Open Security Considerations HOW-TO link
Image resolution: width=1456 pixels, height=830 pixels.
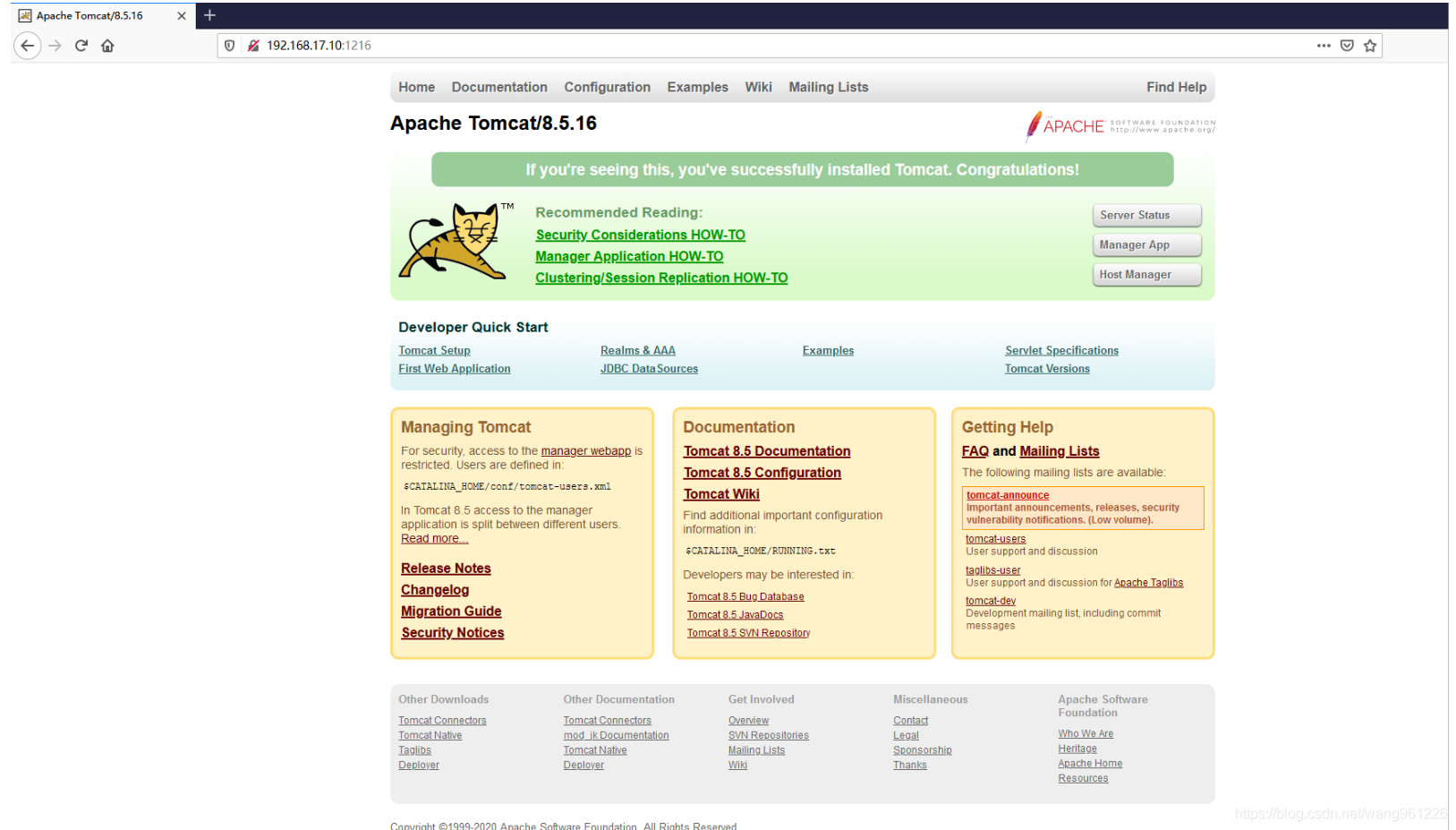pyautogui.click(x=640, y=235)
